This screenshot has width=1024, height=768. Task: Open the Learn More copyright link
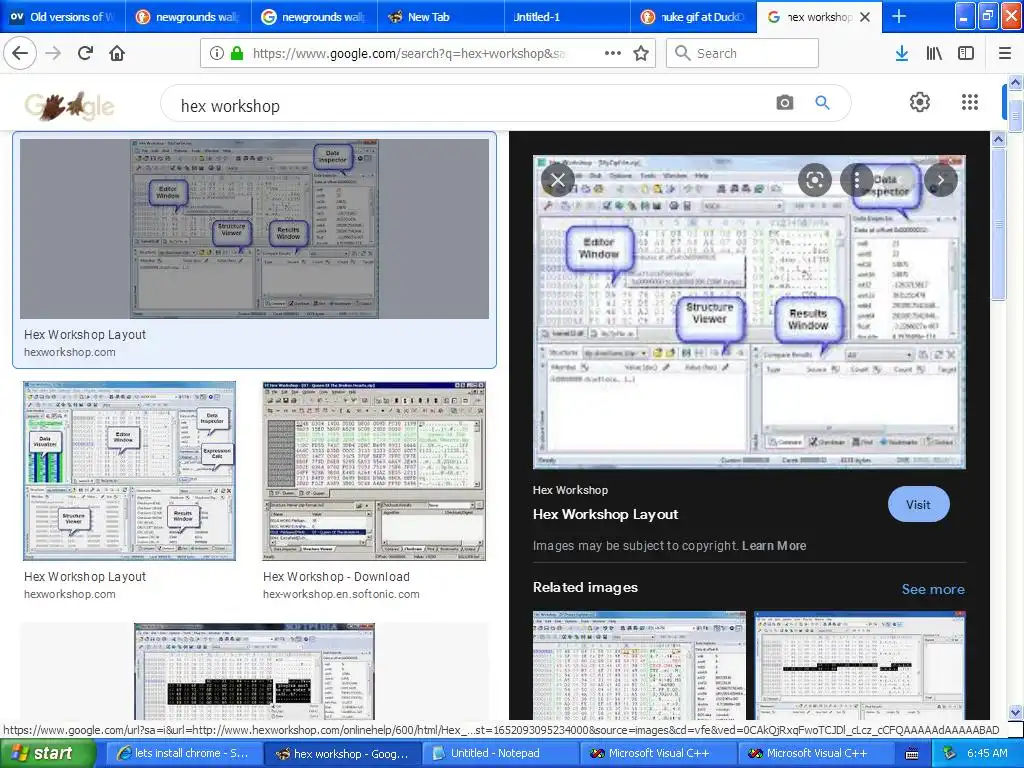[x=774, y=545]
